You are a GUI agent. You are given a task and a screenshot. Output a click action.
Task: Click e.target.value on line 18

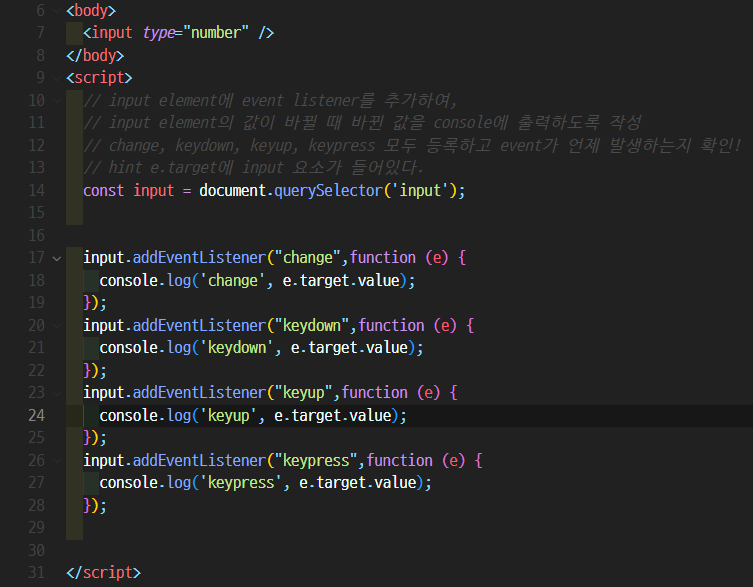pyautogui.click(x=341, y=281)
